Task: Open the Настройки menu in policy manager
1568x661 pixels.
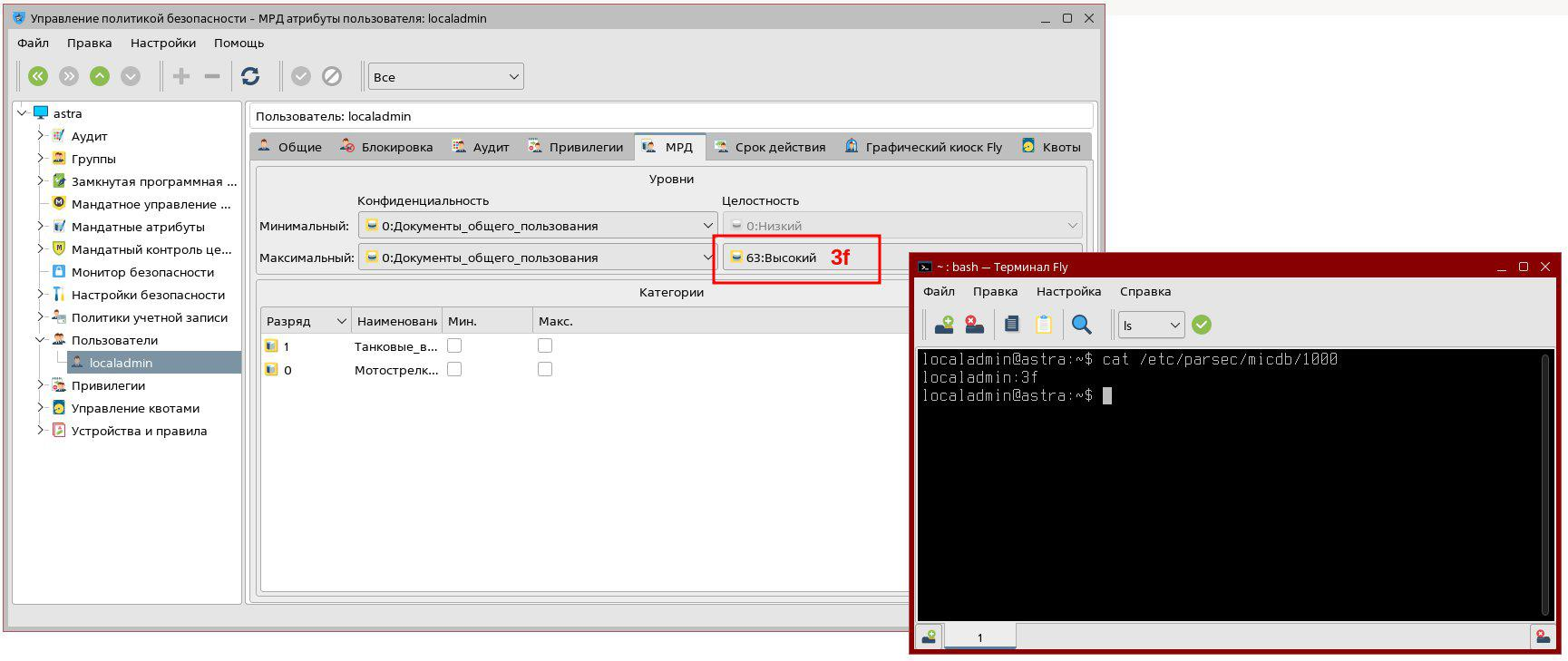Action: (162, 43)
